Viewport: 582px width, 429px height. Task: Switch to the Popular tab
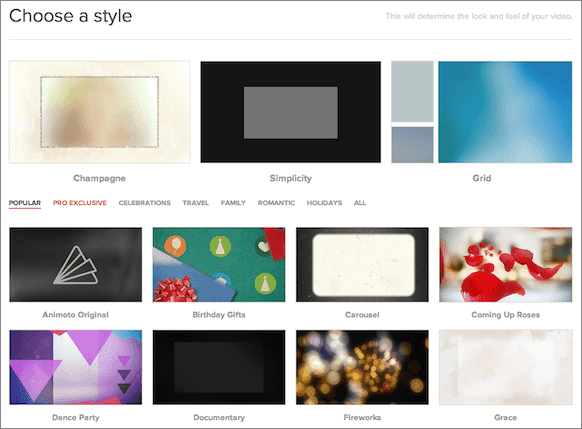(25, 203)
